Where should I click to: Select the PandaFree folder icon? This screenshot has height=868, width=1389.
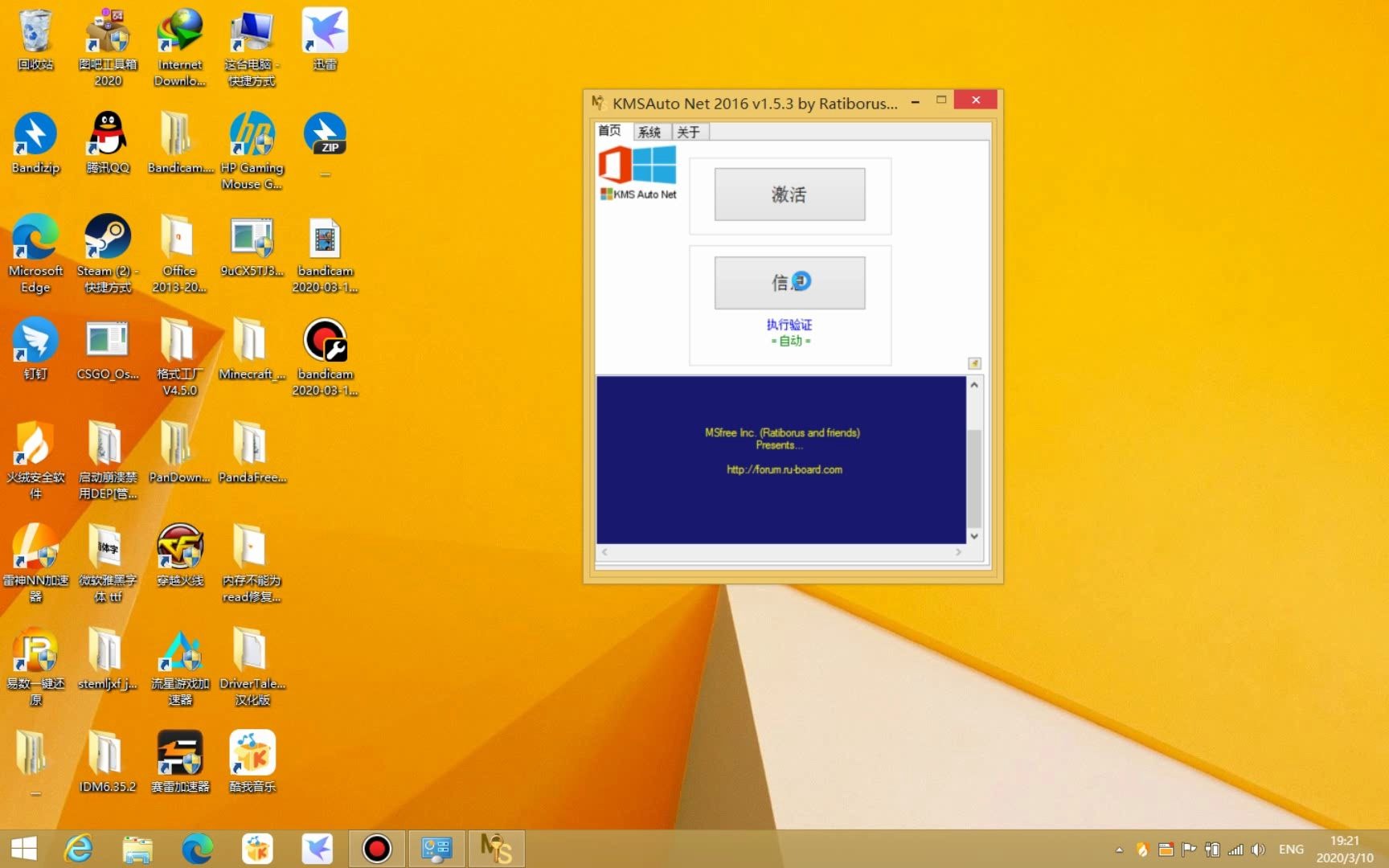pyautogui.click(x=252, y=452)
